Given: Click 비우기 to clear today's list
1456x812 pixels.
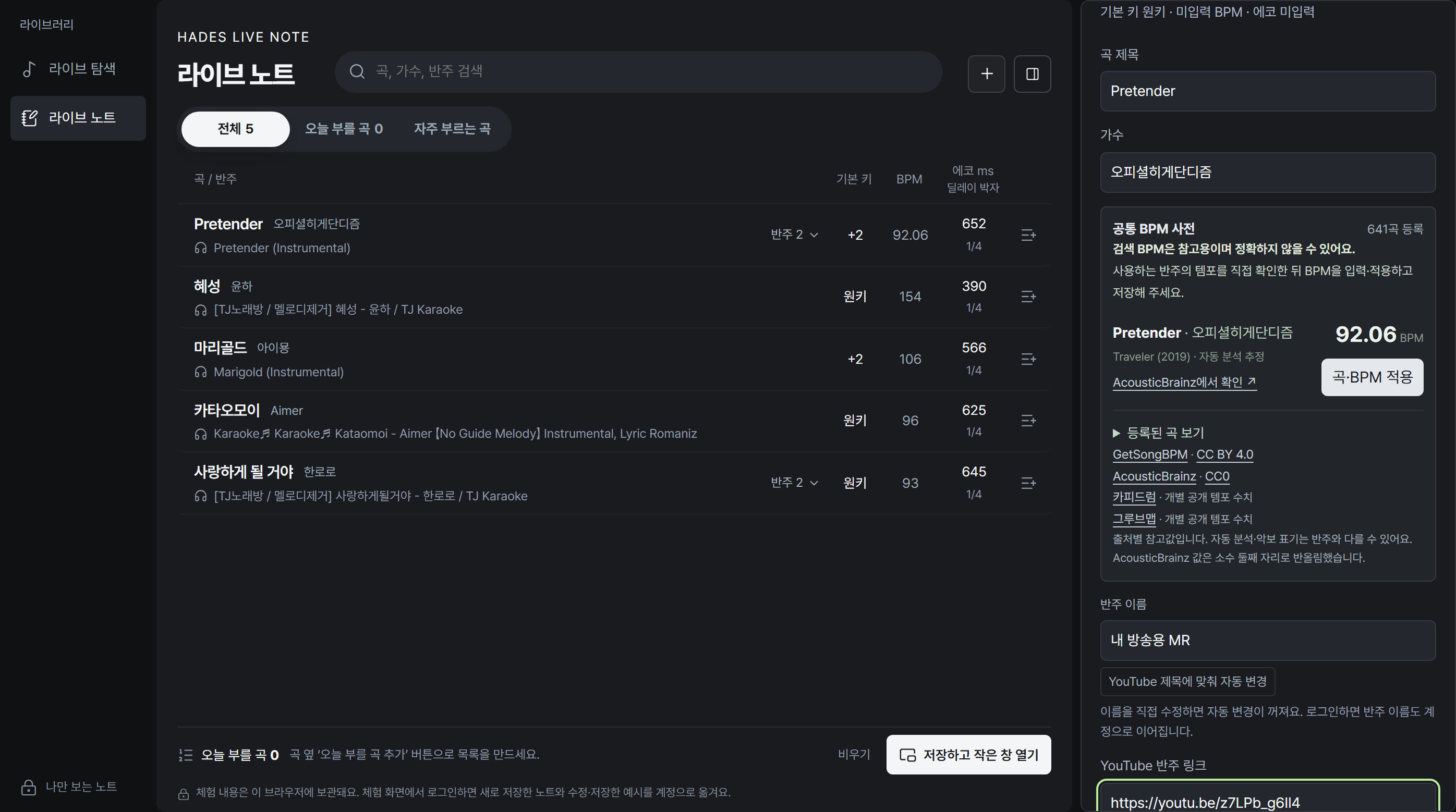Looking at the screenshot, I should [854, 754].
